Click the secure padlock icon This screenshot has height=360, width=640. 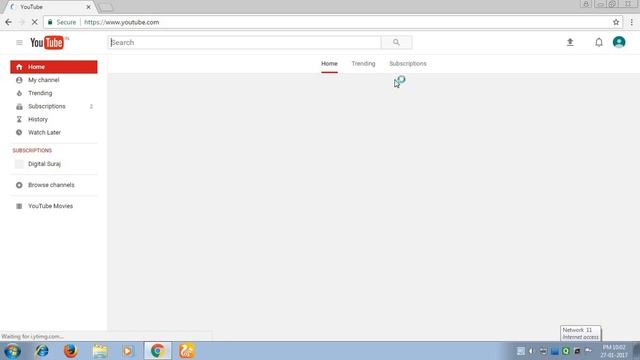pyautogui.click(x=50, y=22)
